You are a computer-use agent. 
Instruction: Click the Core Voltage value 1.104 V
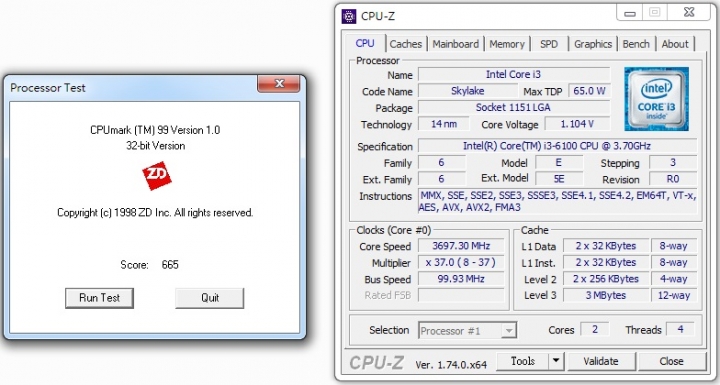click(x=577, y=124)
